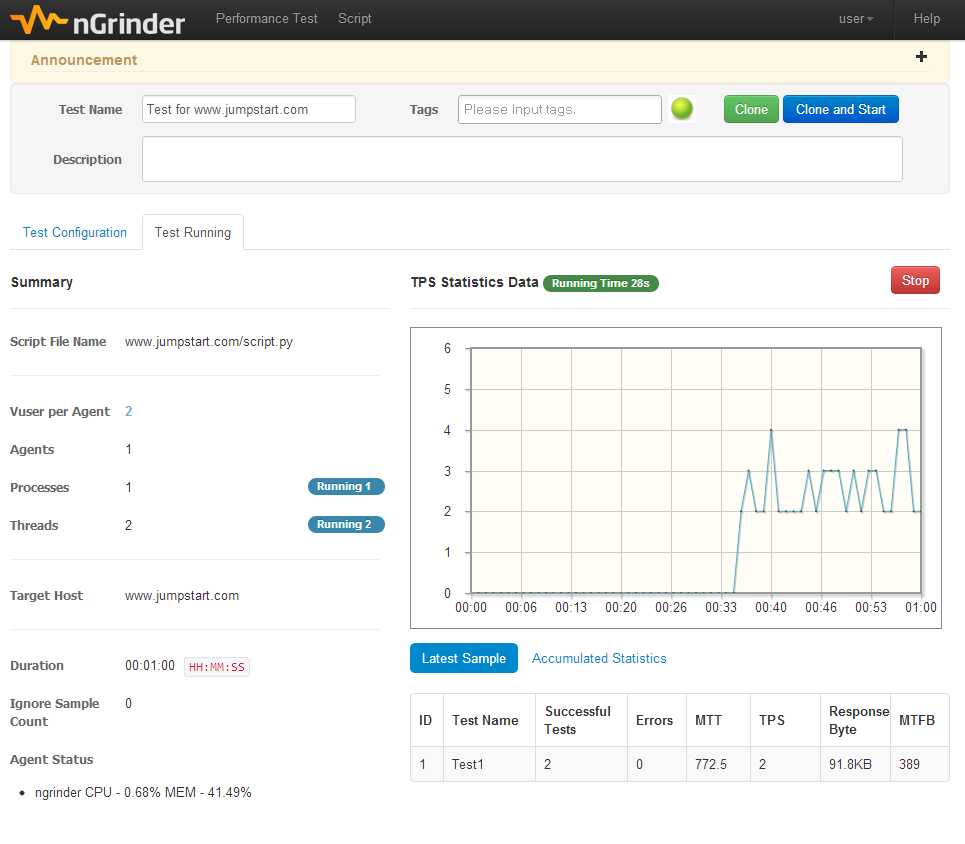Viewport: 965px width, 844px height.
Task: Click the green status indicator next to Tags
Action: tap(682, 109)
